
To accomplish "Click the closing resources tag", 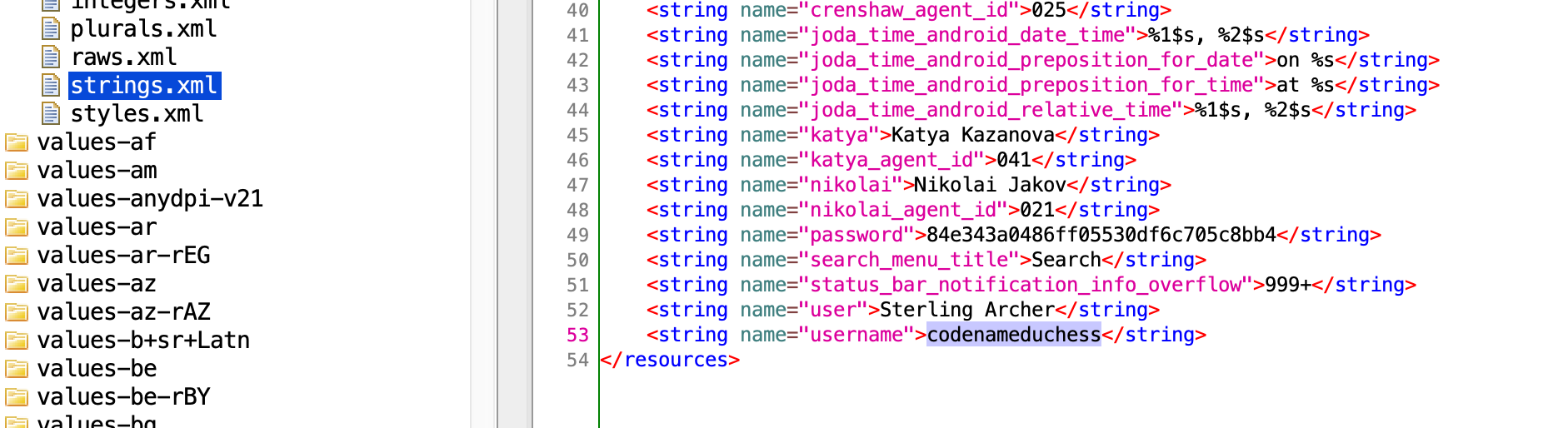I will 670,361.
